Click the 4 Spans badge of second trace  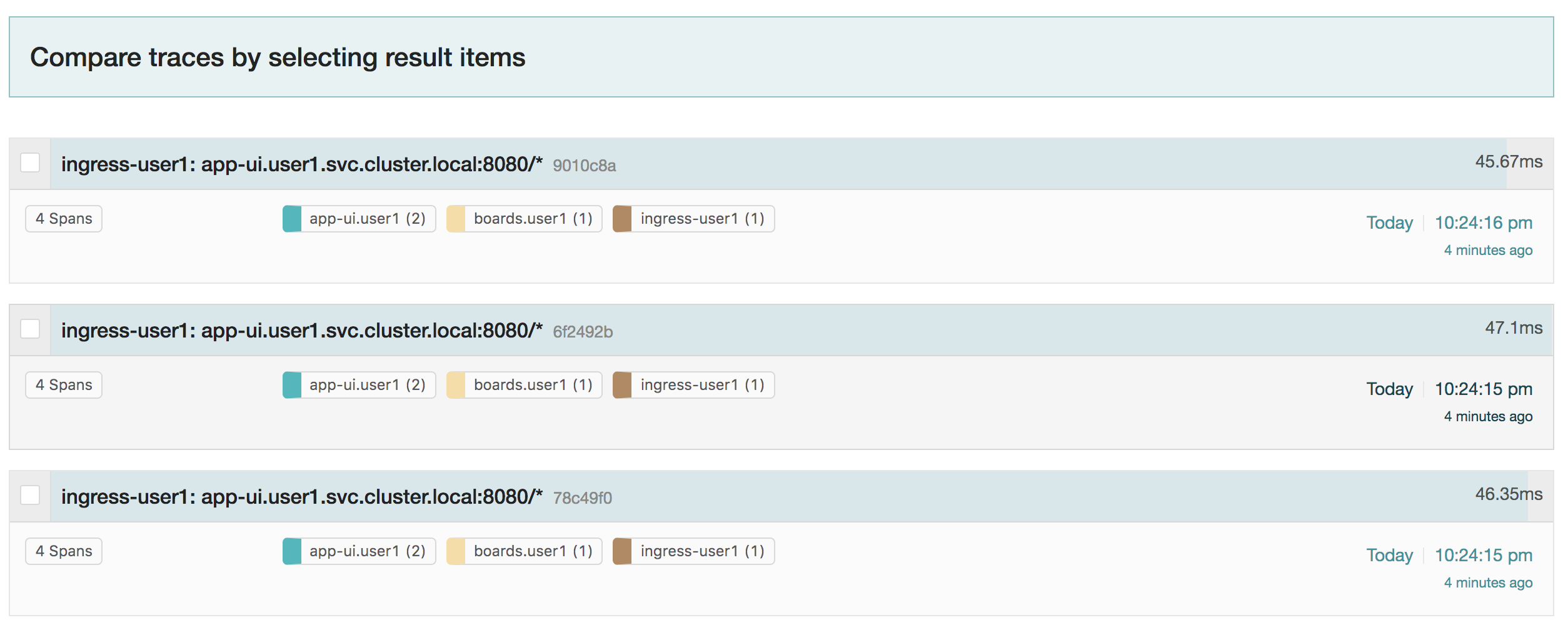click(x=64, y=385)
